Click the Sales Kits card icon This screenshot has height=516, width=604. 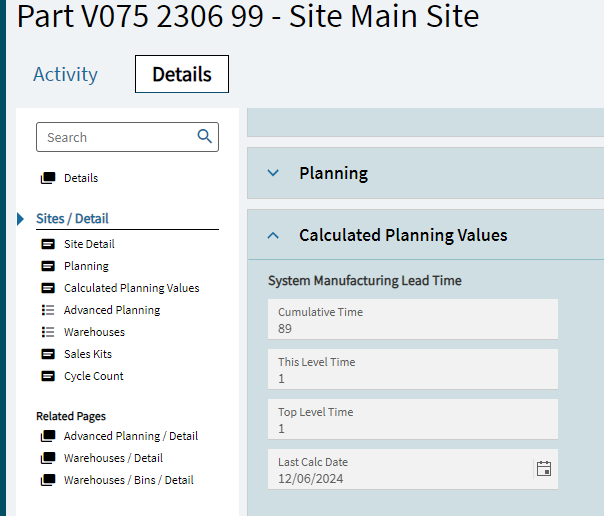tap(48, 354)
